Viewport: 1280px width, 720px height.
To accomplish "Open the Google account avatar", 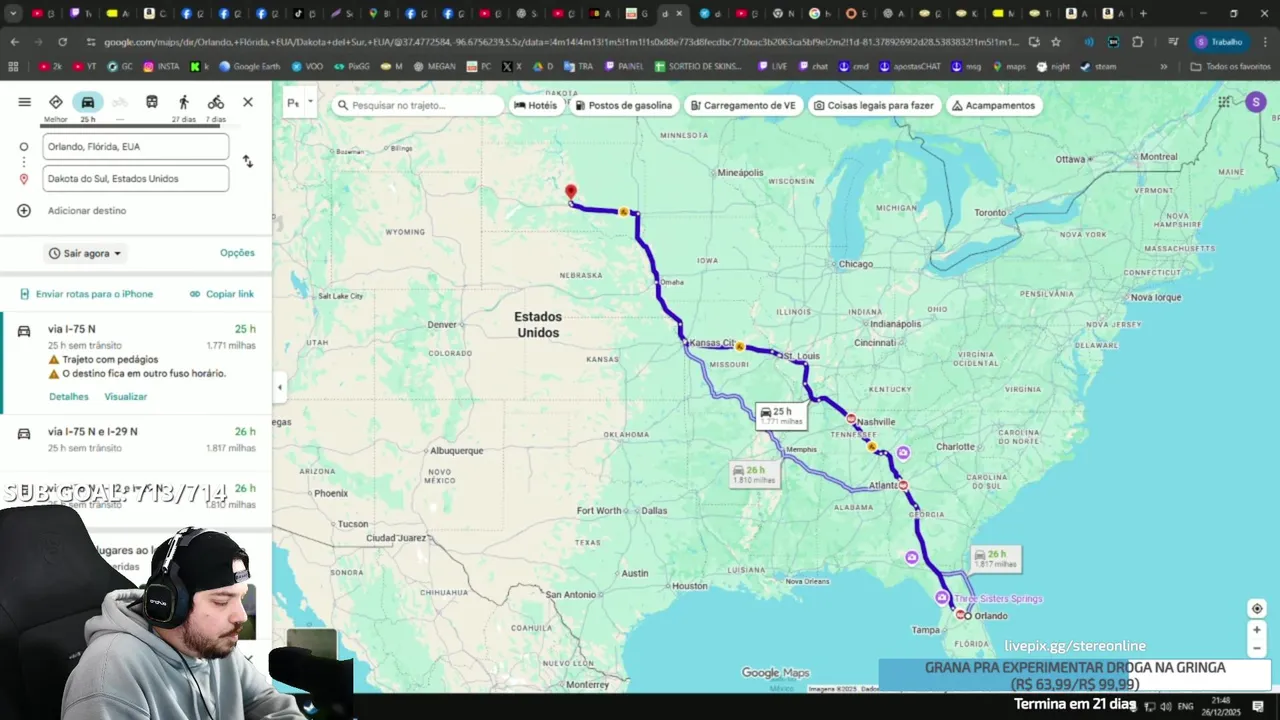I will pyautogui.click(x=1255, y=102).
